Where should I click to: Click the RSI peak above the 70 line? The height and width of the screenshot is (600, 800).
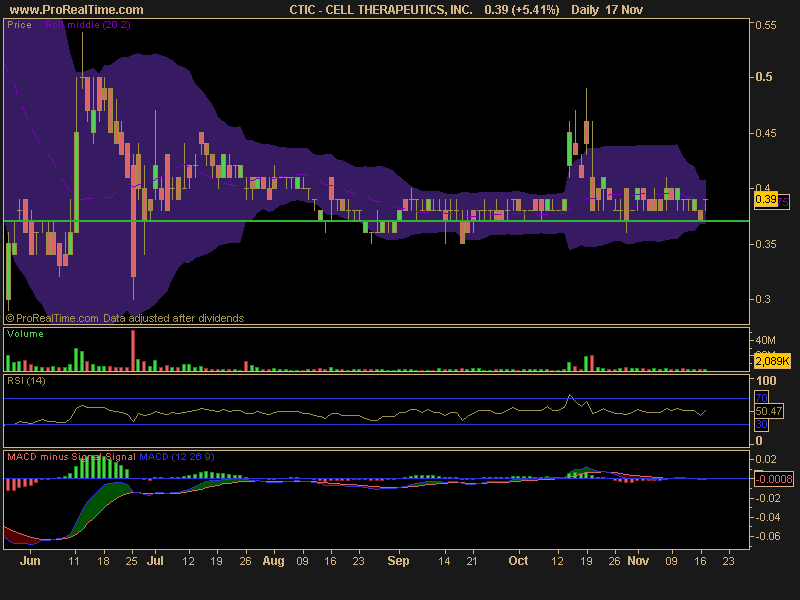(x=570, y=395)
